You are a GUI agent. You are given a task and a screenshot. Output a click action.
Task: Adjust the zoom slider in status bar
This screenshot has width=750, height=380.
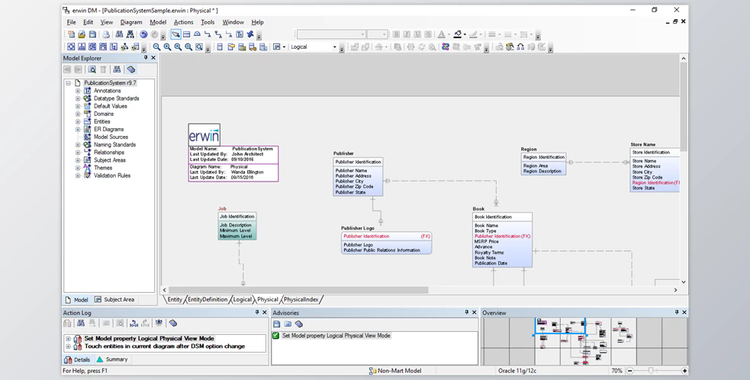(651, 371)
